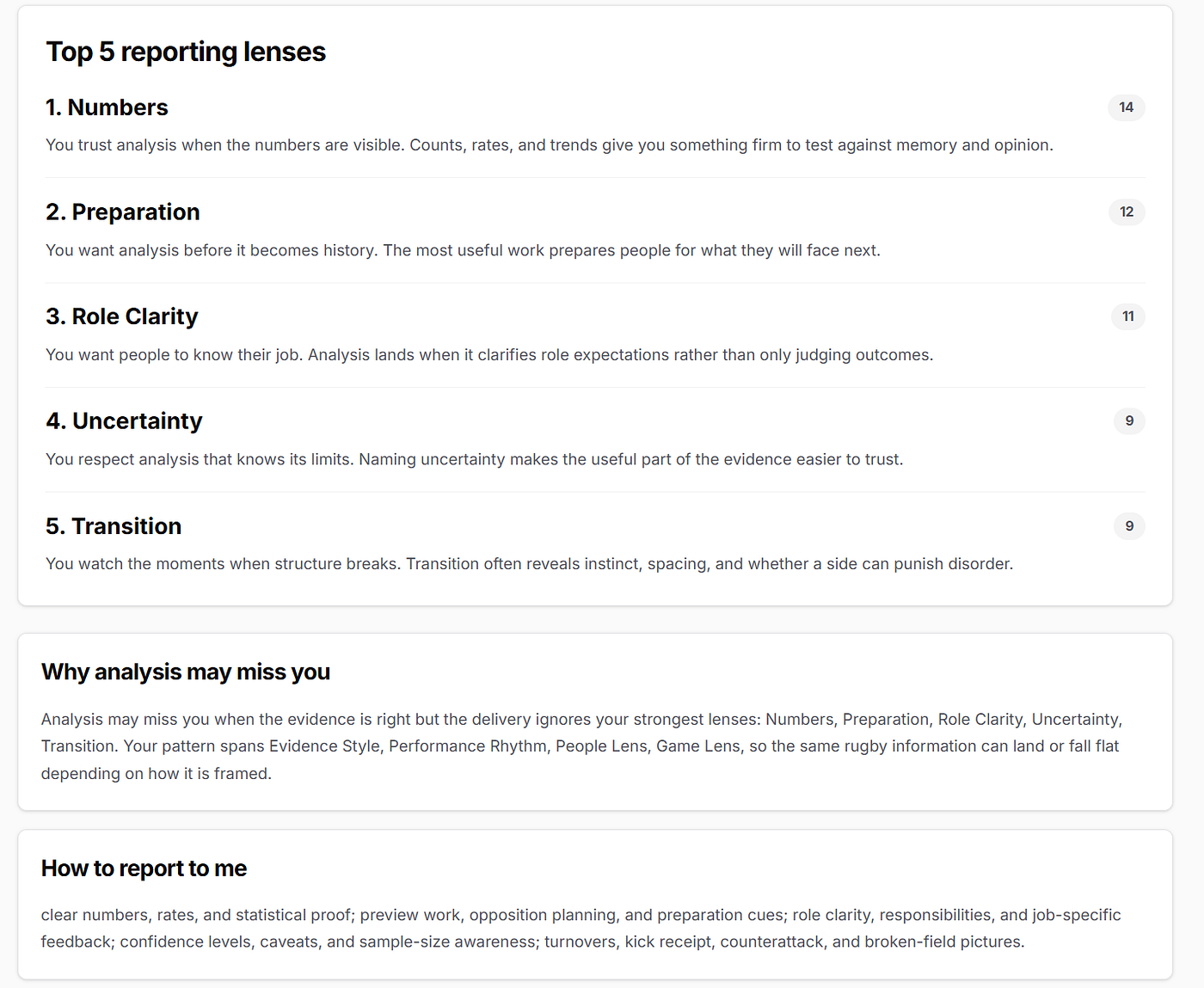Viewport: 1204px width, 988px height.
Task: Click the Transition score badge showing 9
Action: point(1129,526)
